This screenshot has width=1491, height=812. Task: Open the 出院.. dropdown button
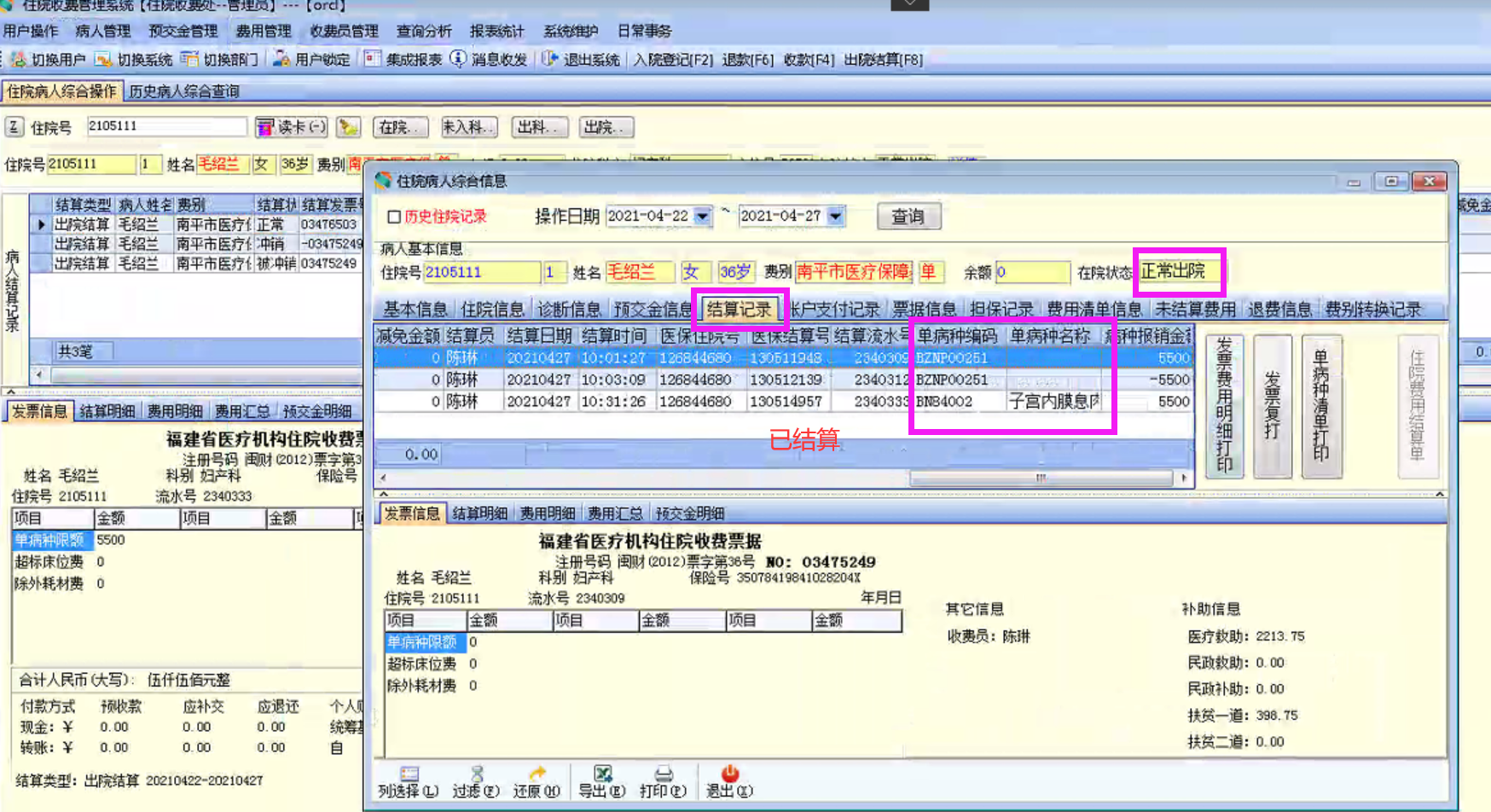606,127
